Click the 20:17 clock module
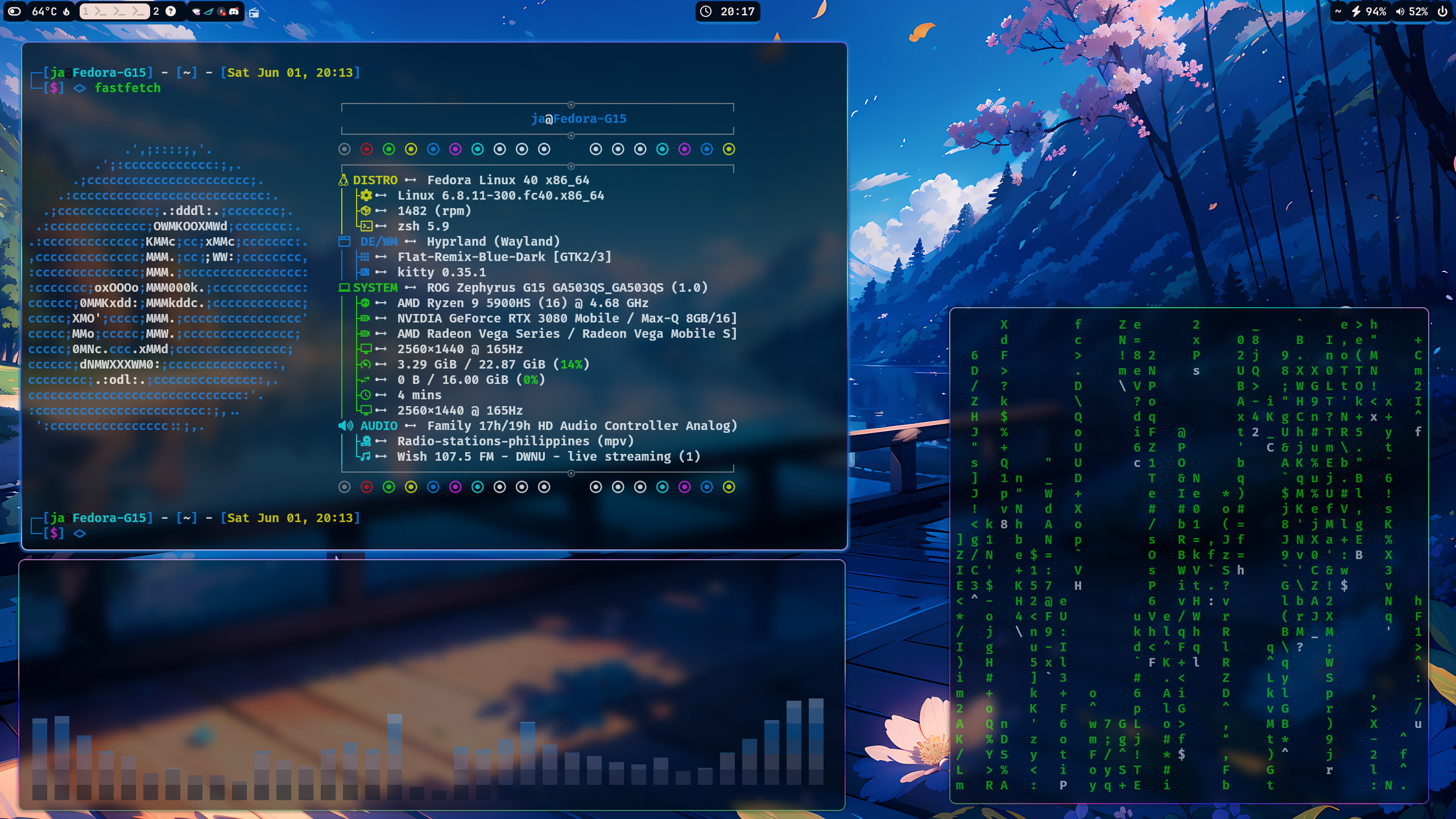1456x819 pixels. click(x=727, y=11)
